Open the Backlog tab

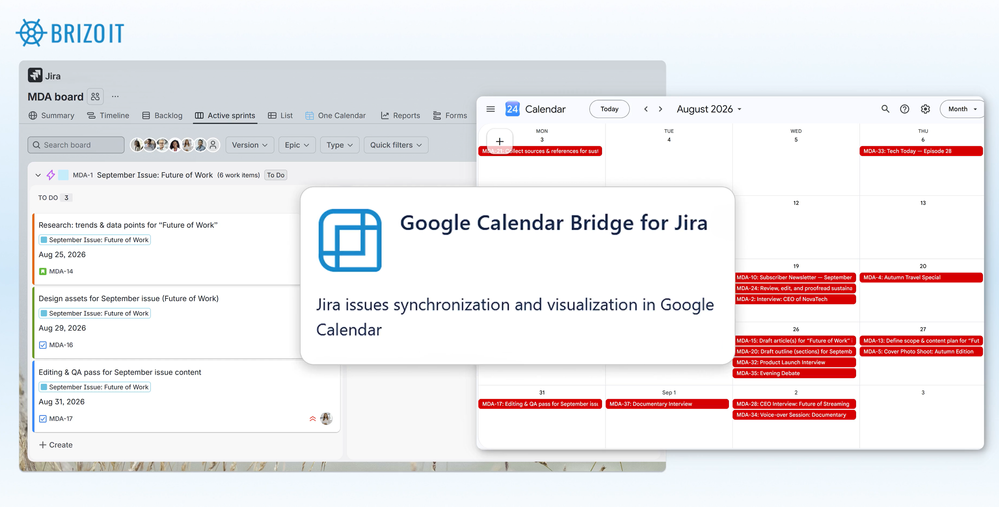point(162,115)
